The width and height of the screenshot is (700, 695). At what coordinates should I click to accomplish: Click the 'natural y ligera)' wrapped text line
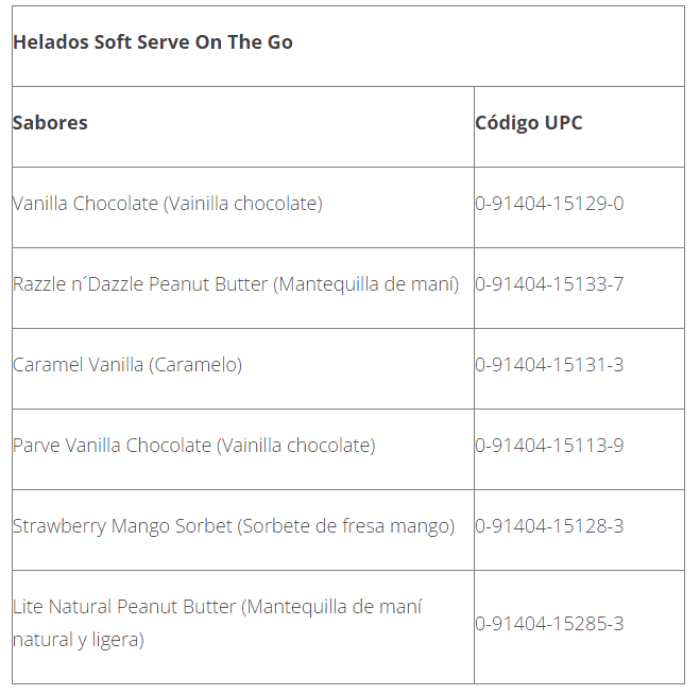pyautogui.click(x=78, y=640)
